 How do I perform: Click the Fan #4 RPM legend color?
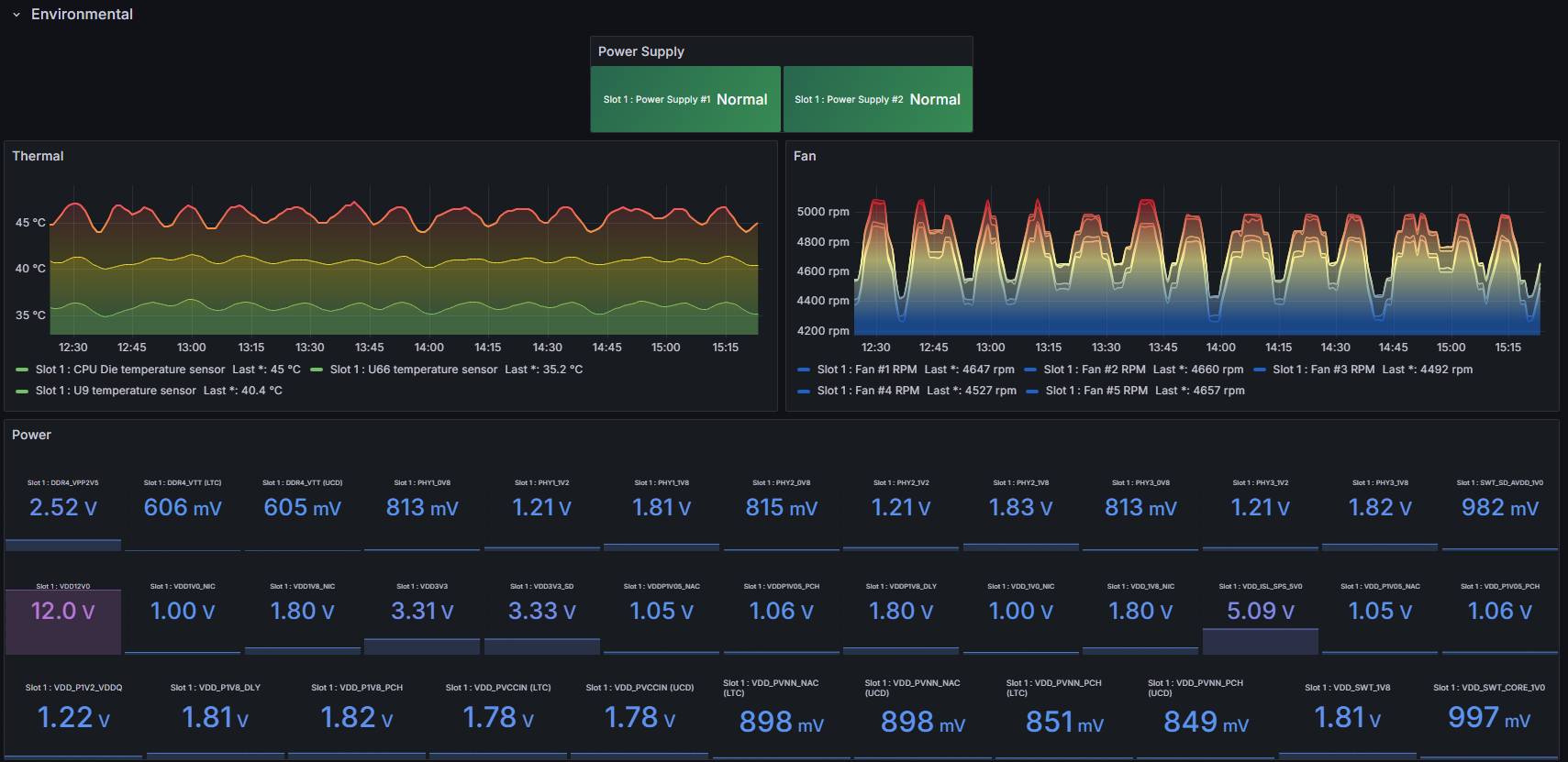pyautogui.click(x=804, y=391)
